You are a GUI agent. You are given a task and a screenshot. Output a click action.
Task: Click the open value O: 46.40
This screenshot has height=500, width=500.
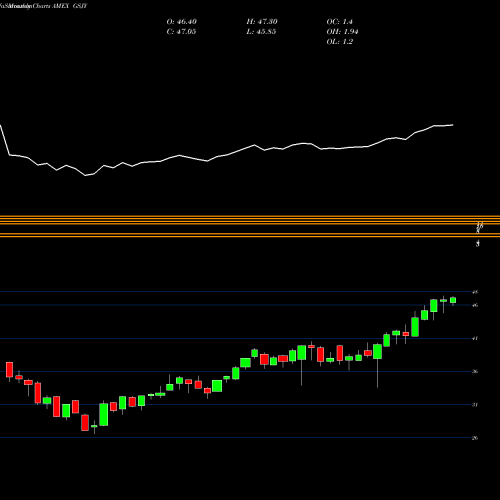182,22
